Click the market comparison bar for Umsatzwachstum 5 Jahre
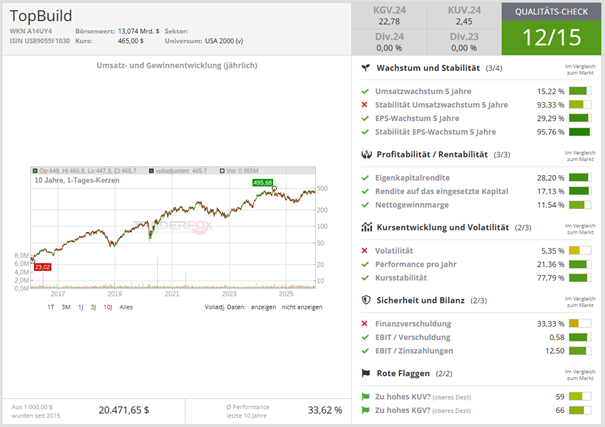 click(580, 91)
